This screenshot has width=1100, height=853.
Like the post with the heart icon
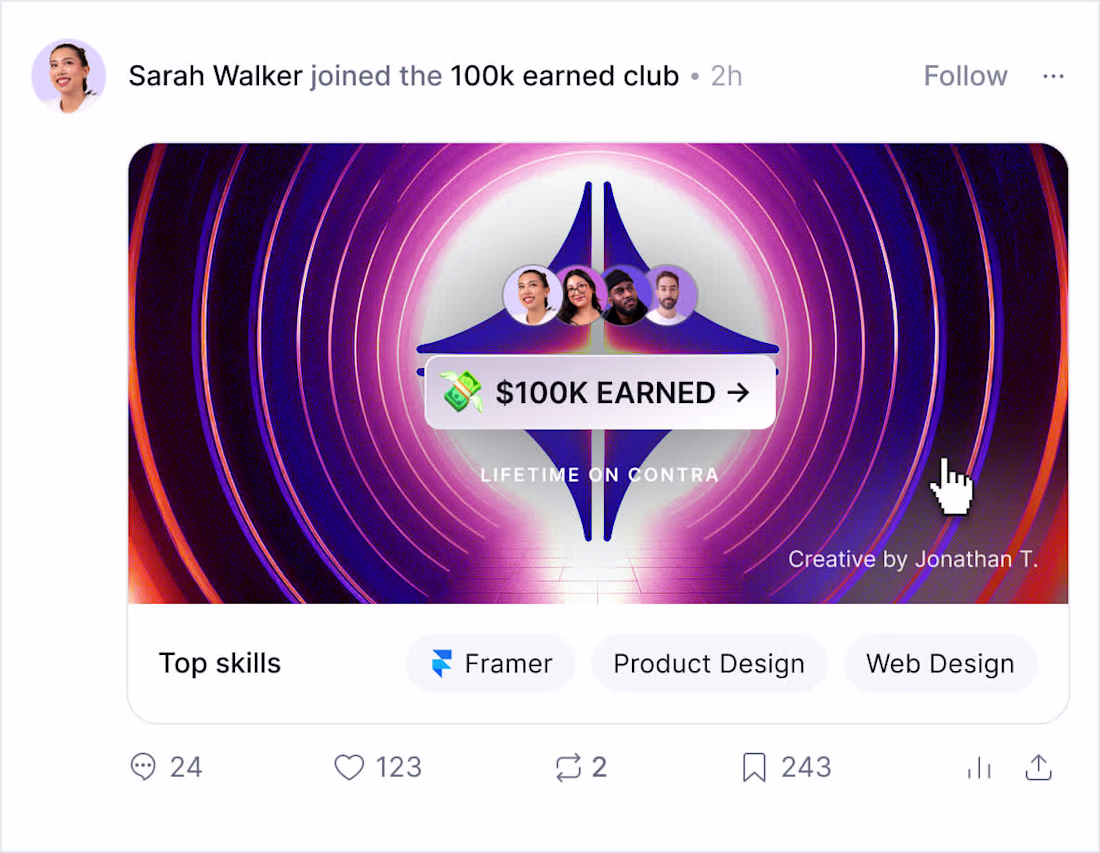click(349, 767)
